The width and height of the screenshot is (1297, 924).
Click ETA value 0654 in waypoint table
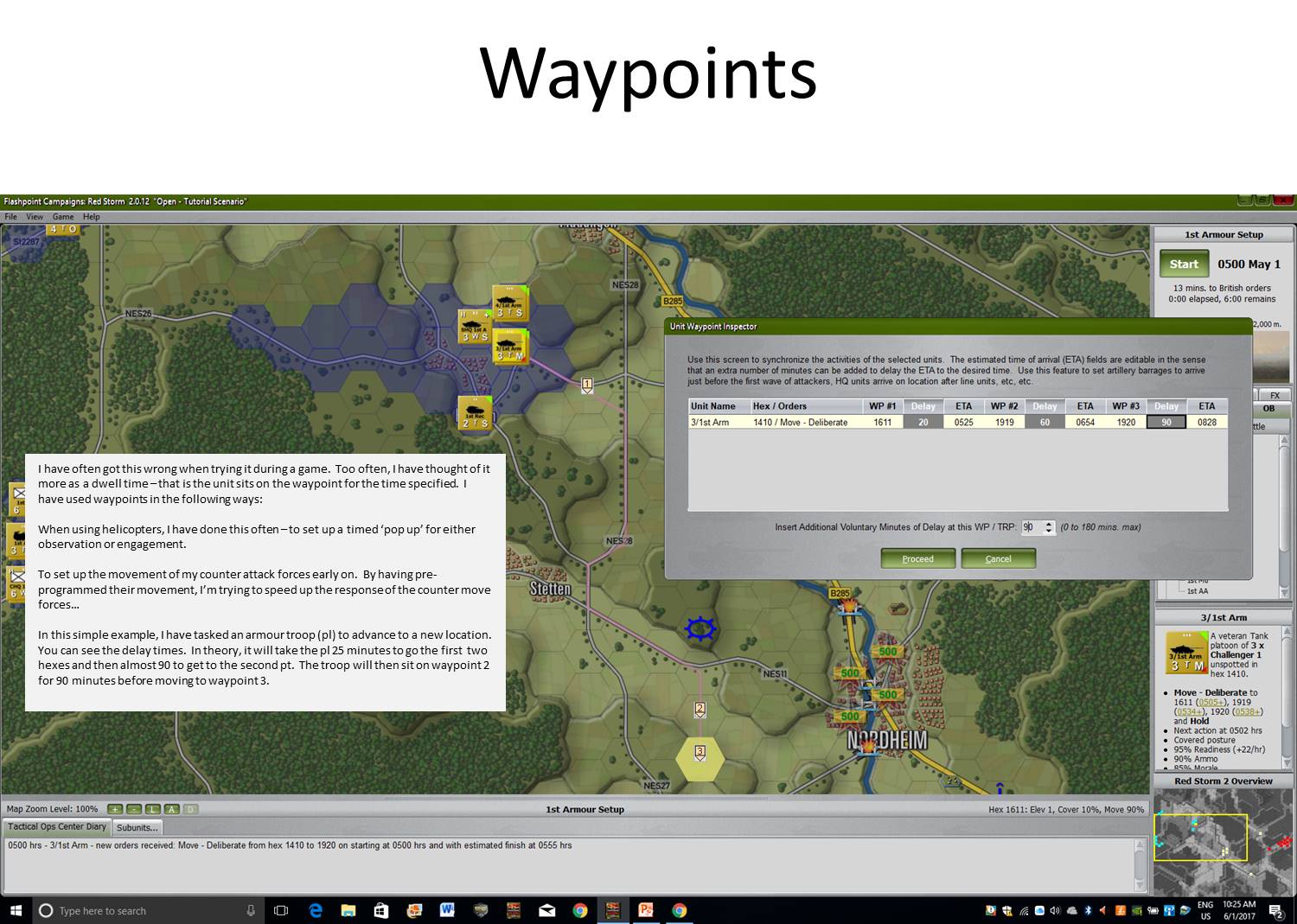1085,423
